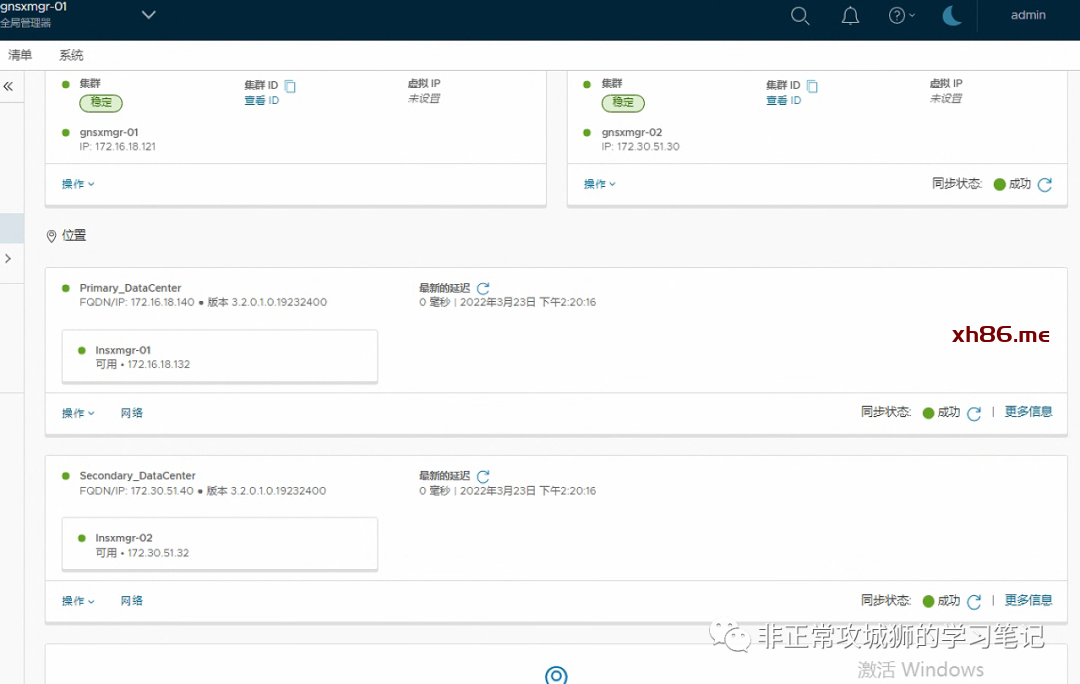Refresh latency for Primary_DataCenter
This screenshot has width=1080, height=684.
coord(483,288)
